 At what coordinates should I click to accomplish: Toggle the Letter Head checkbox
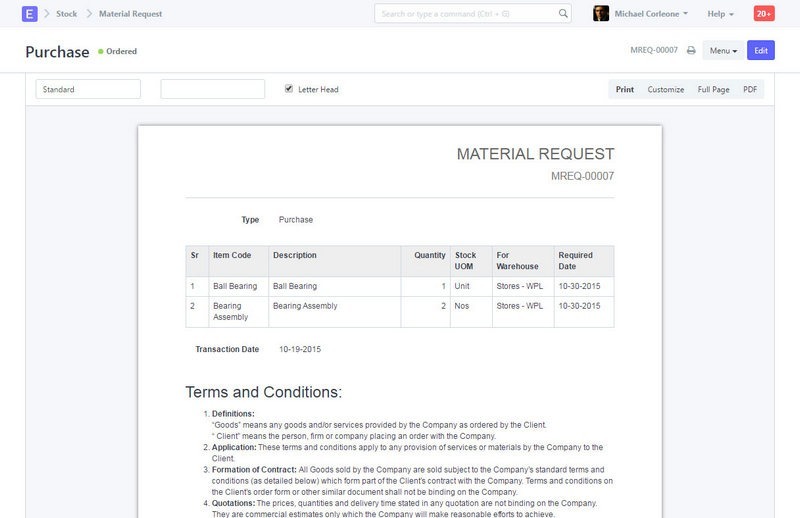(x=289, y=89)
